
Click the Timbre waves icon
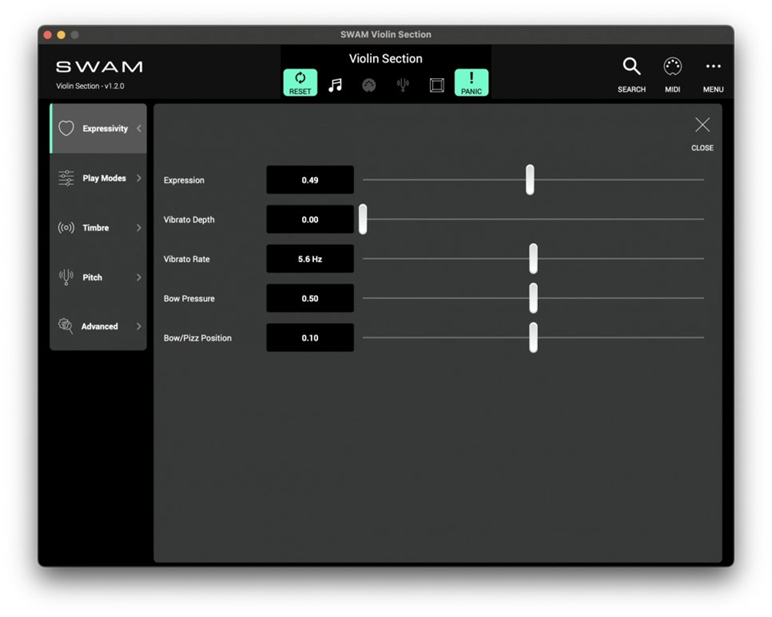[66, 227]
